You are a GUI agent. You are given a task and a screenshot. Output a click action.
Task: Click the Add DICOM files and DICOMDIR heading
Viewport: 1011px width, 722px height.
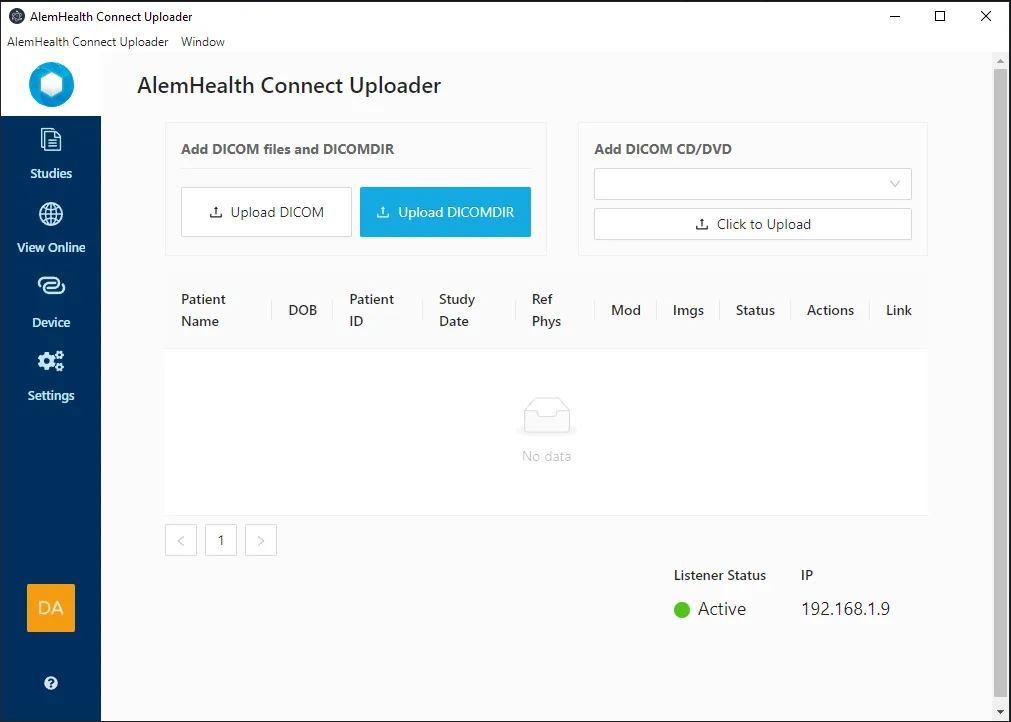click(x=288, y=149)
